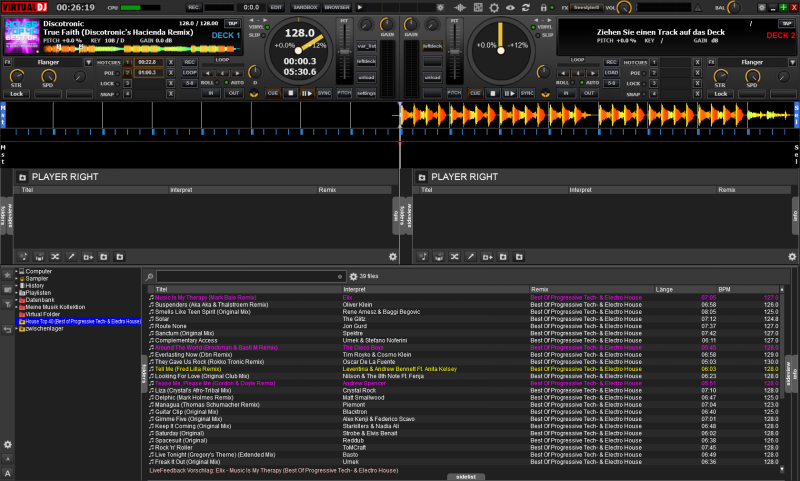Open file list options gear next to 39 files
800x481 pixels.
(351, 275)
